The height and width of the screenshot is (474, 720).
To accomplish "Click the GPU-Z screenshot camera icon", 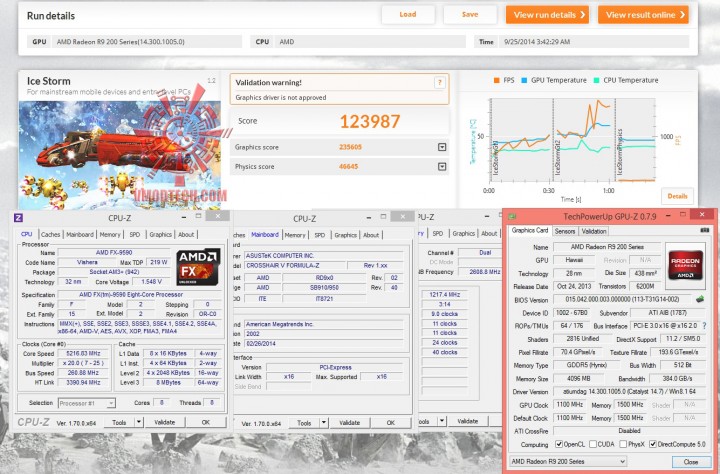I will click(x=704, y=230).
